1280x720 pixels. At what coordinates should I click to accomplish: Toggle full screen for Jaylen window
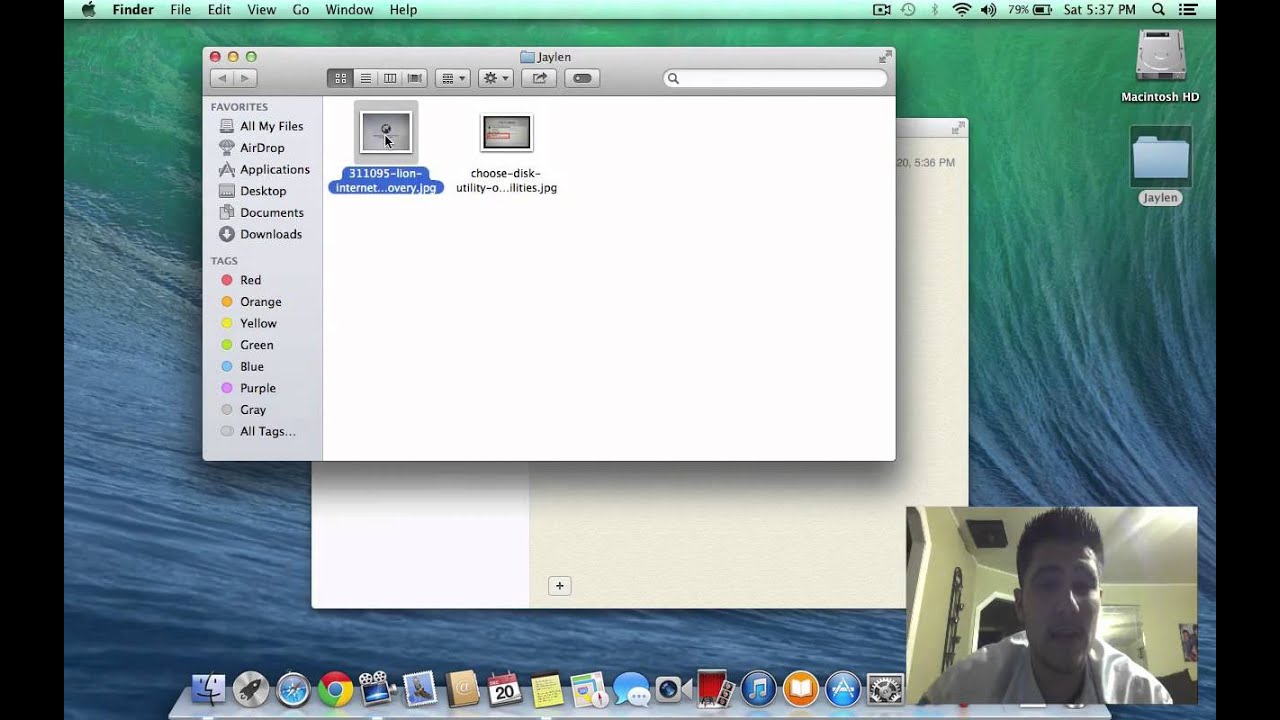tap(884, 57)
